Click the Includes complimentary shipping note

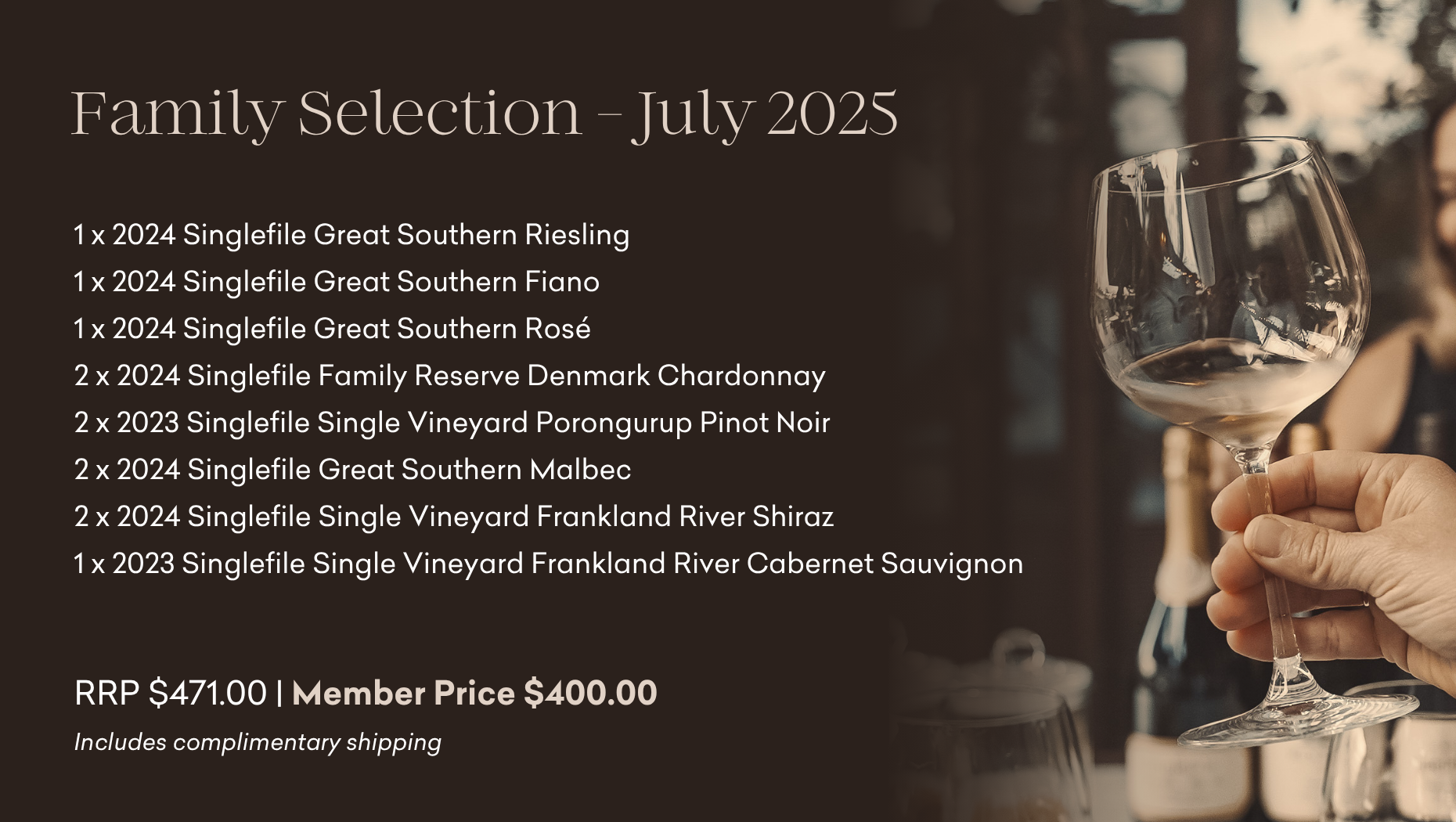click(x=258, y=742)
